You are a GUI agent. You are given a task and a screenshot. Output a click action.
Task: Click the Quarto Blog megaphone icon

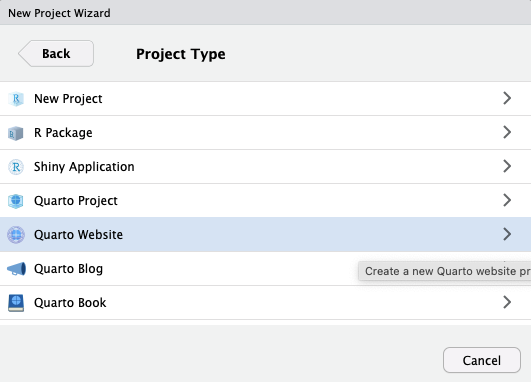coord(16,269)
